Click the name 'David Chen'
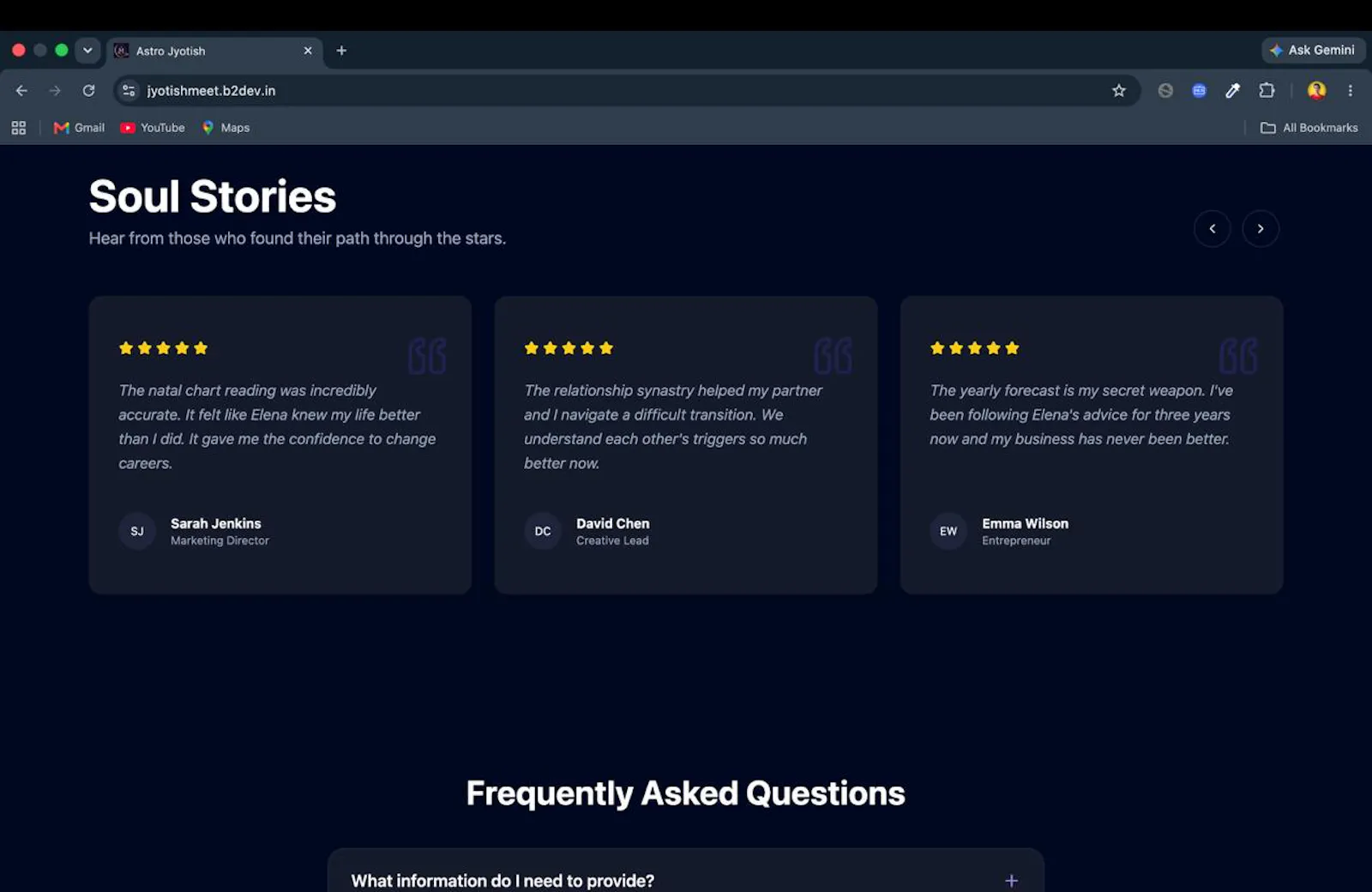Viewport: 1372px width, 892px height. coord(613,523)
